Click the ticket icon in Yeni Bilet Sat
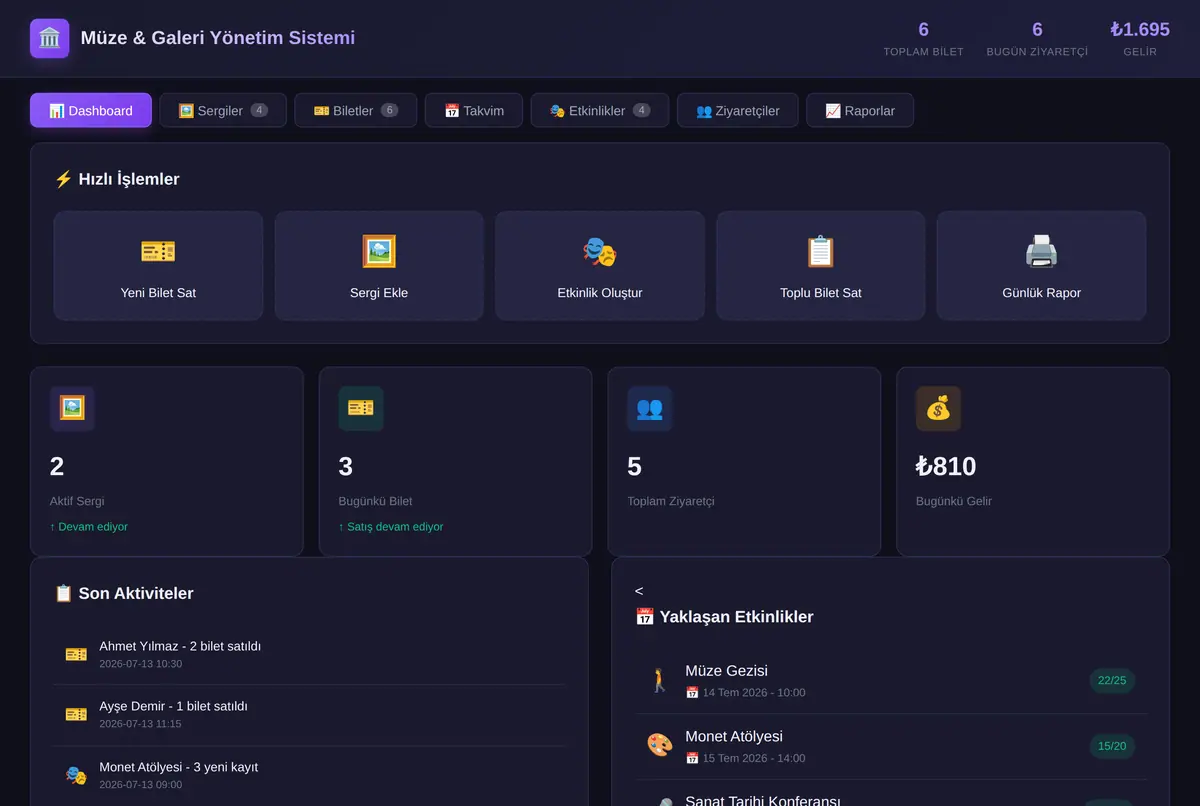The image size is (1200, 806). (158, 251)
